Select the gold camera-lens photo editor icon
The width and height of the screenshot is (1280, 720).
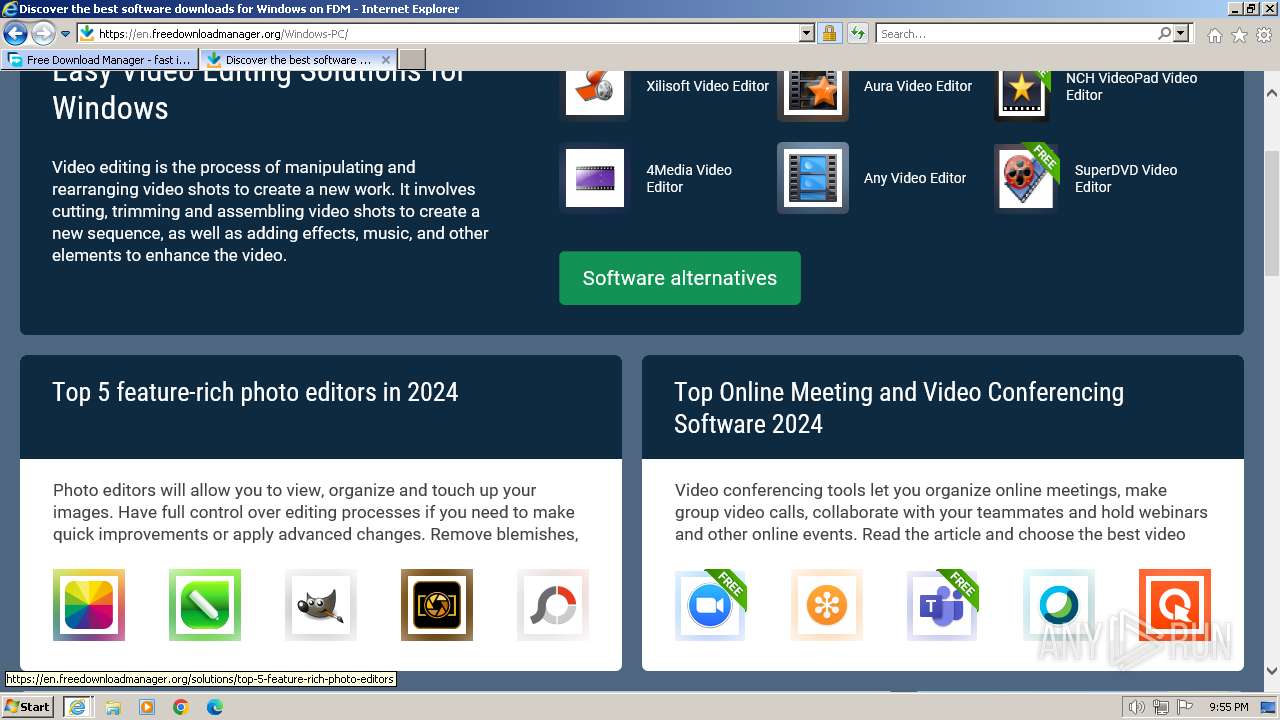[x=437, y=605]
